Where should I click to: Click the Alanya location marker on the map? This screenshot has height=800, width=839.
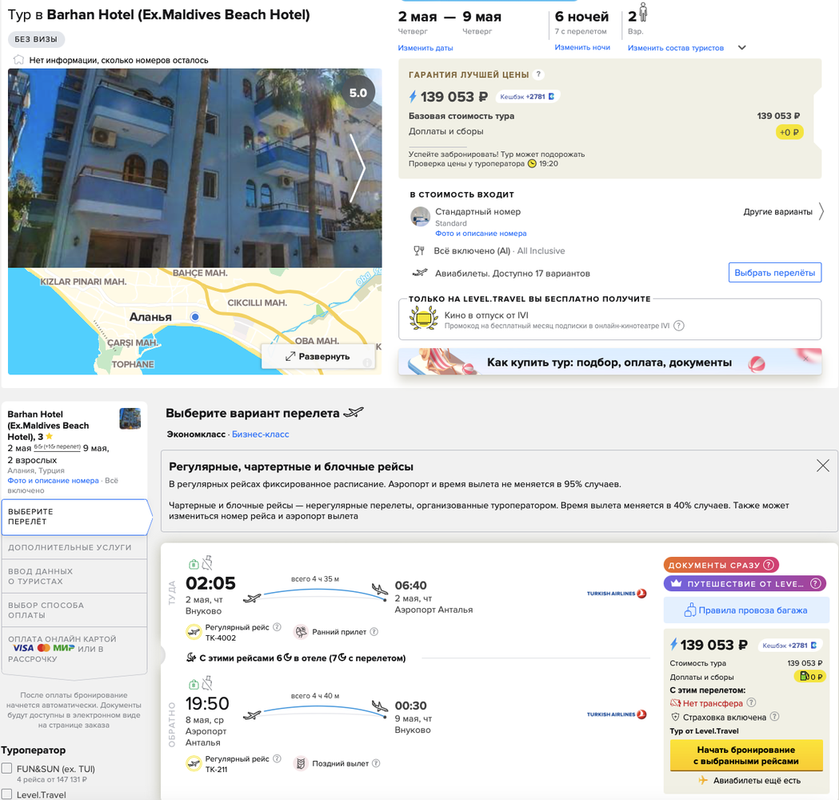[195, 317]
